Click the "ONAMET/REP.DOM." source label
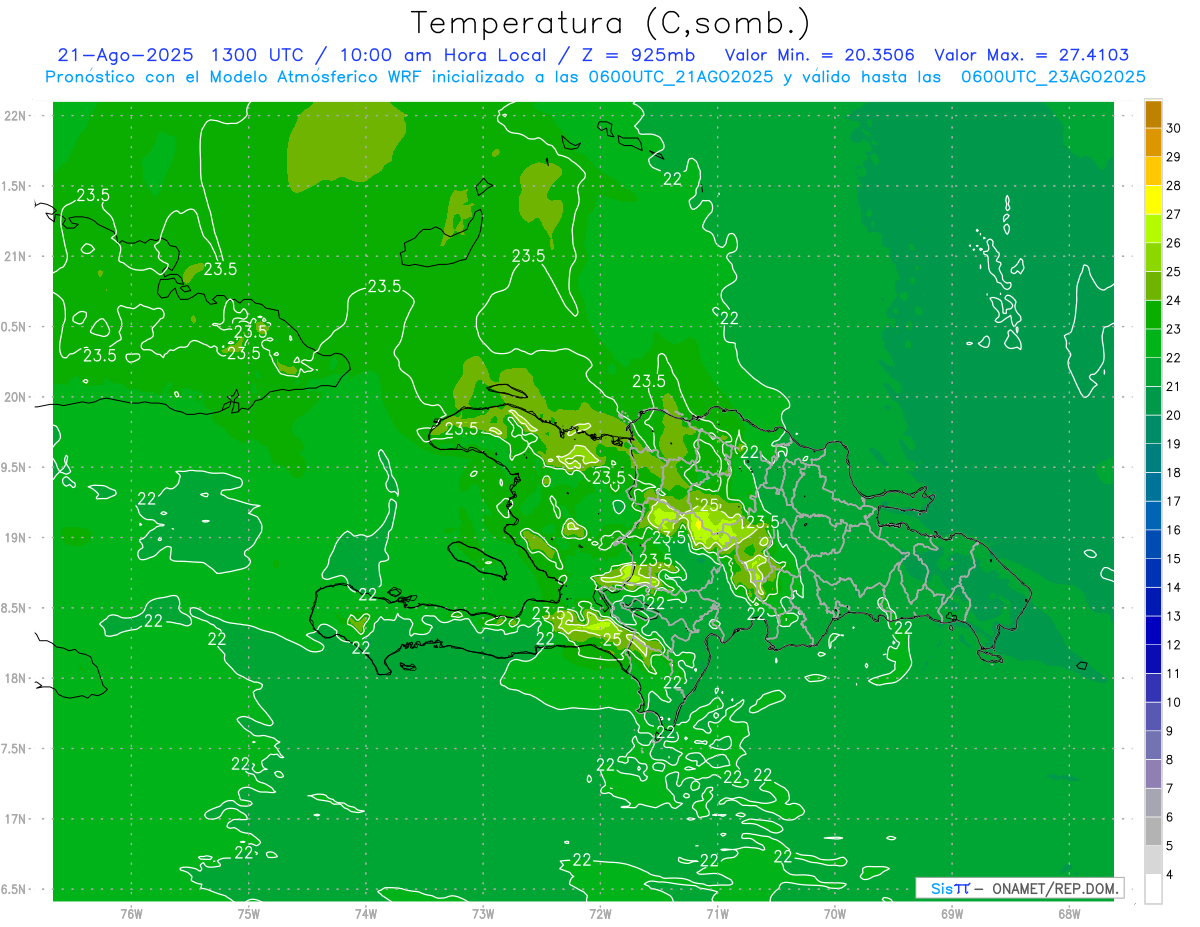Viewport: 1200px width, 927px height. click(x=1056, y=888)
